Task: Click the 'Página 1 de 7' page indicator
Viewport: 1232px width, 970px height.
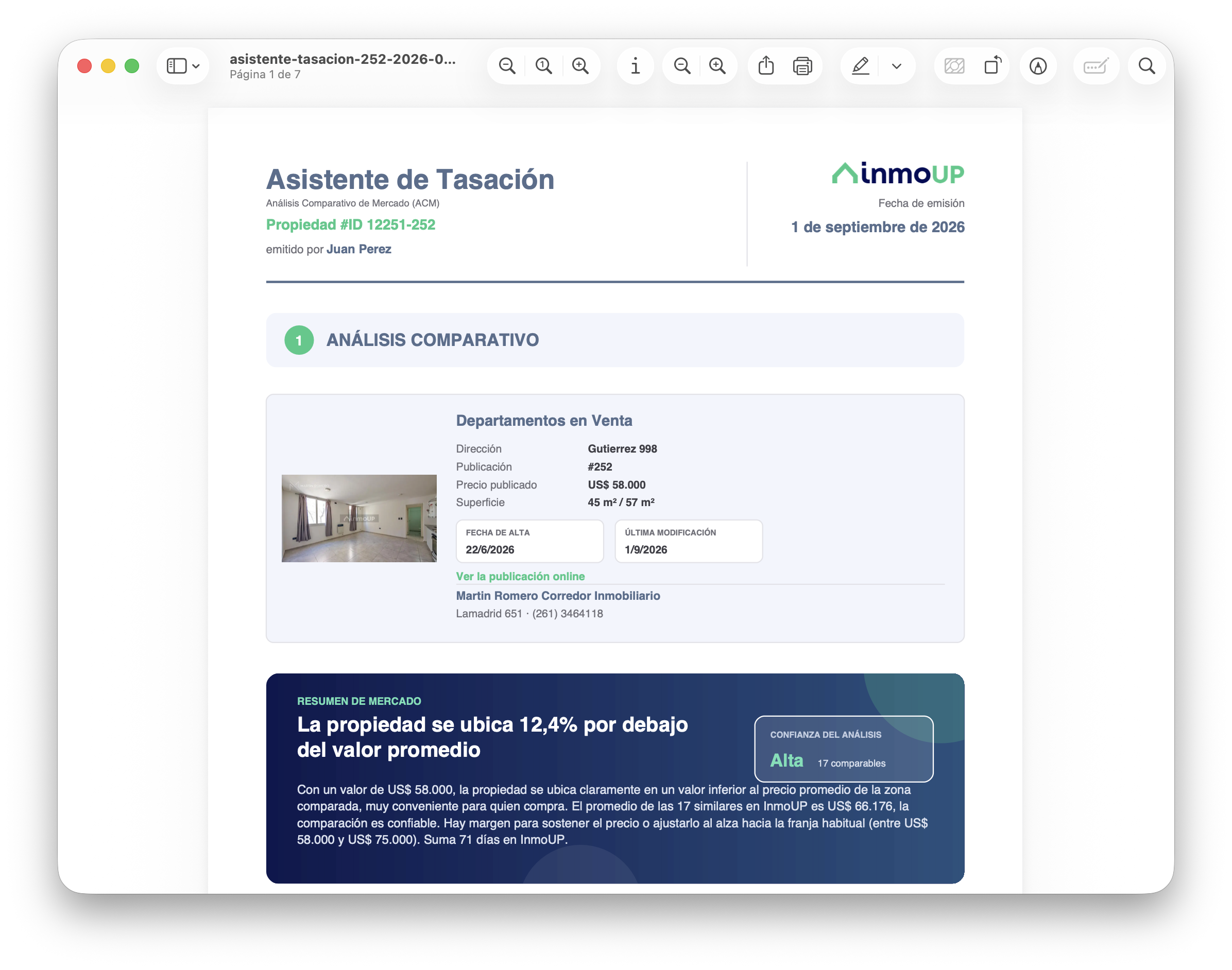Action: point(265,74)
